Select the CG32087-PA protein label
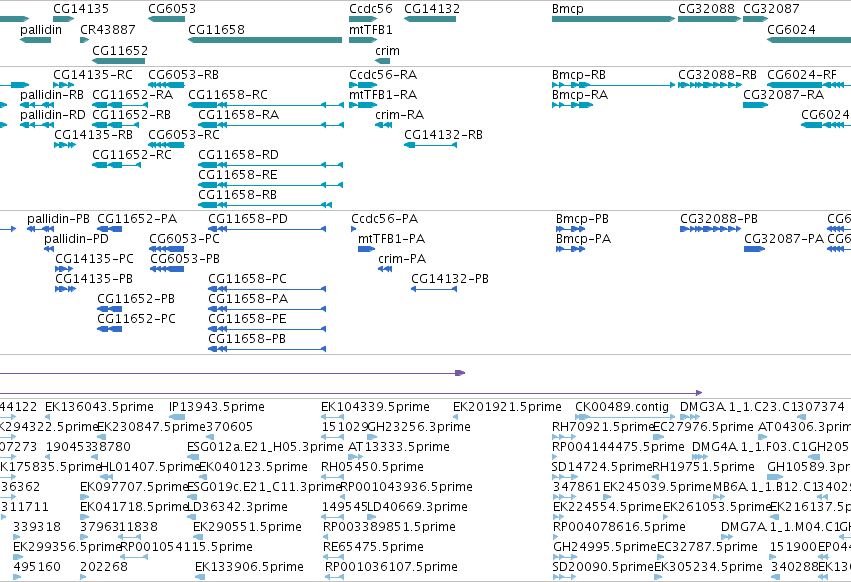The width and height of the screenshot is (851, 582). point(784,239)
